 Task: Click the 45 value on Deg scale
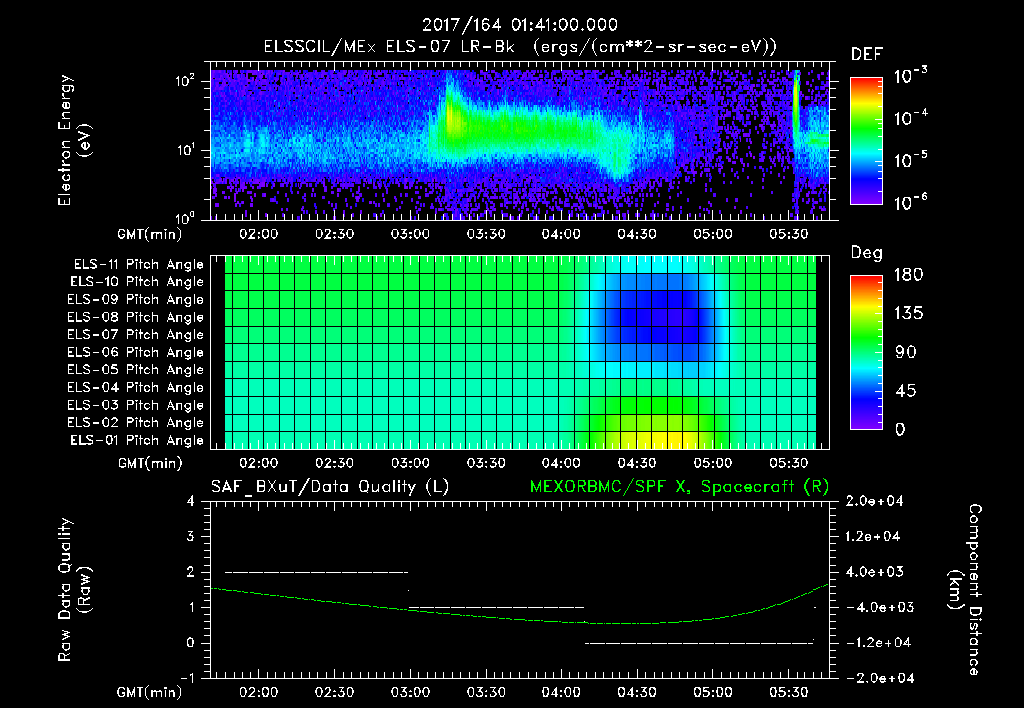tap(908, 391)
